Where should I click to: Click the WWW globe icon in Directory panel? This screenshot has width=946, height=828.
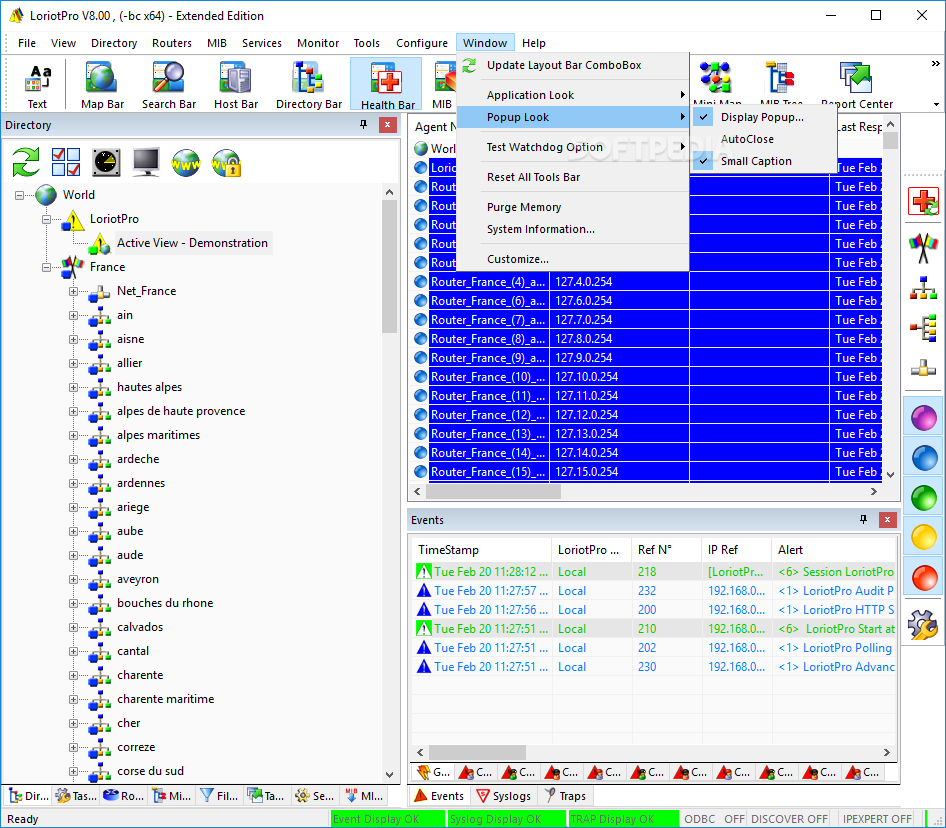coord(186,162)
